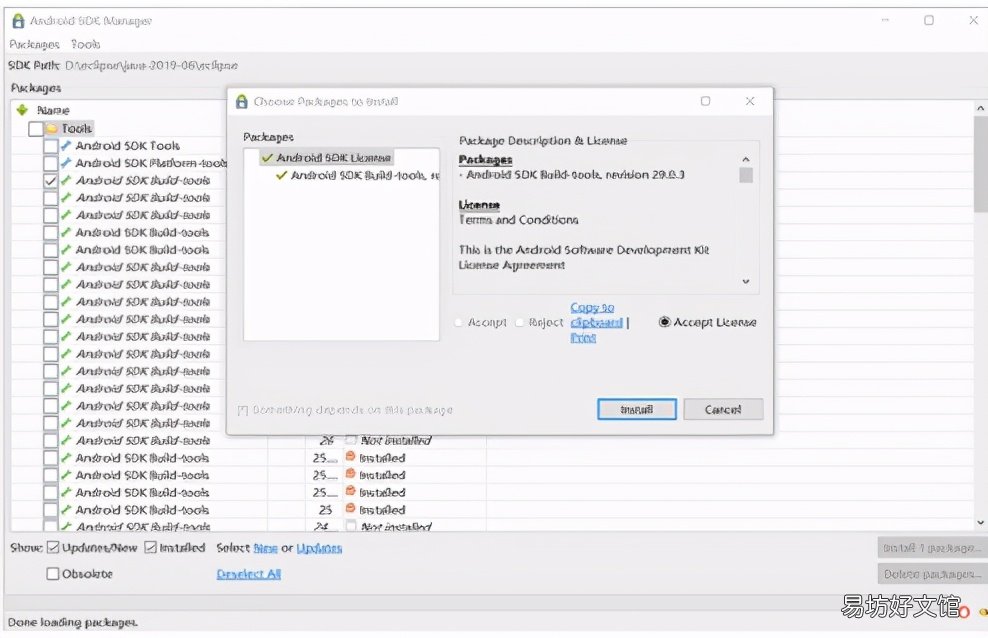The image size is (988, 638).
Task: Click the 'revision 29.0.3' line in the description
Action: click(x=575, y=174)
